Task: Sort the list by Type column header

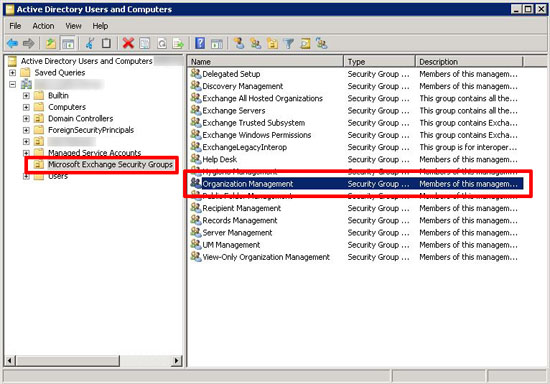Action: pos(380,62)
